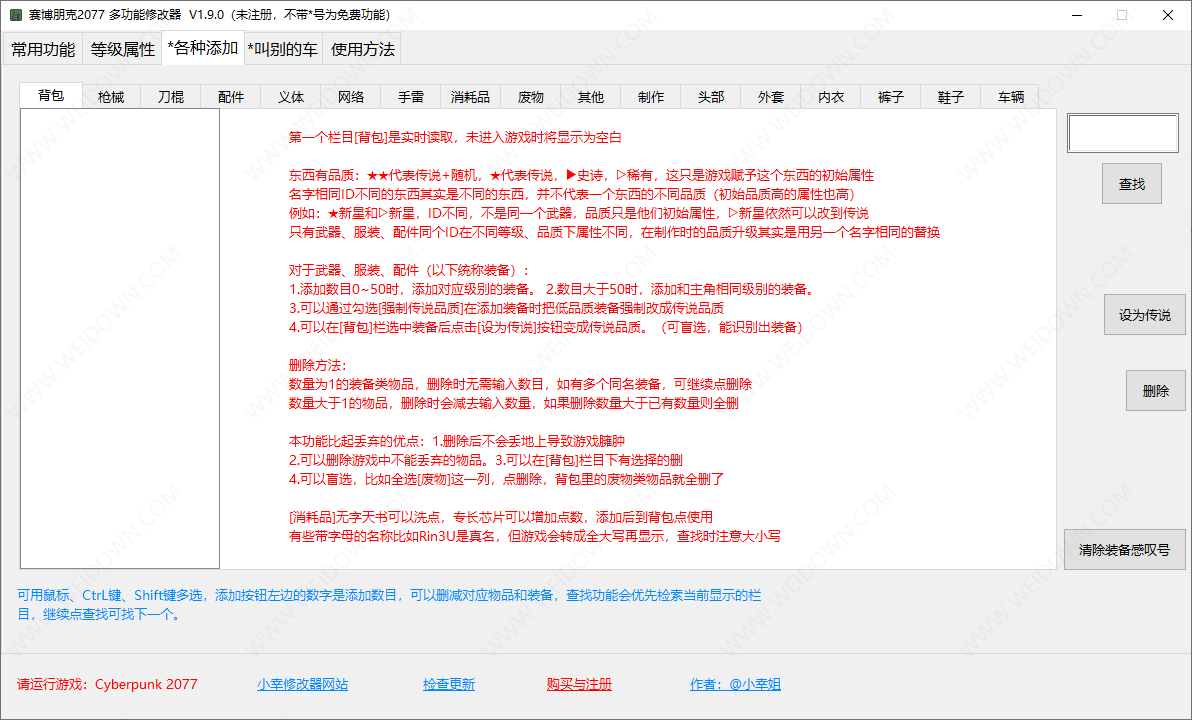Open the 小幸修改器网站 link
This screenshot has height=720, width=1192.
tap(302, 685)
